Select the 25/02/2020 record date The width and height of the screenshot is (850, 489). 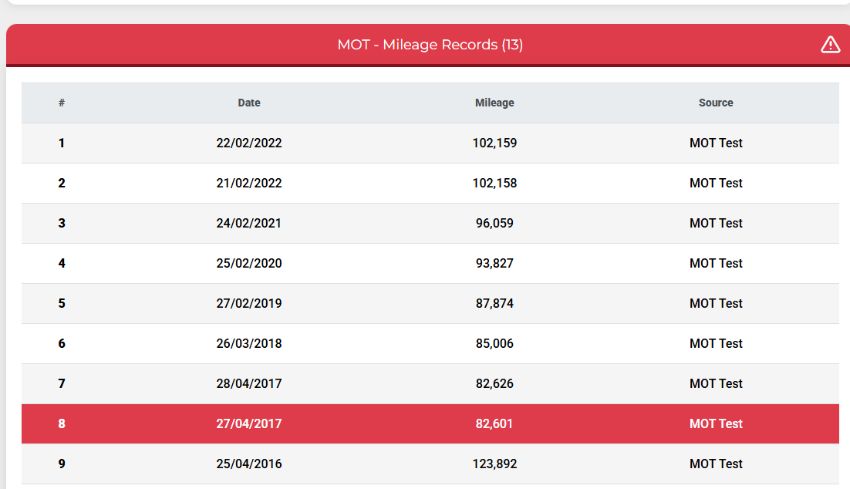(x=249, y=263)
